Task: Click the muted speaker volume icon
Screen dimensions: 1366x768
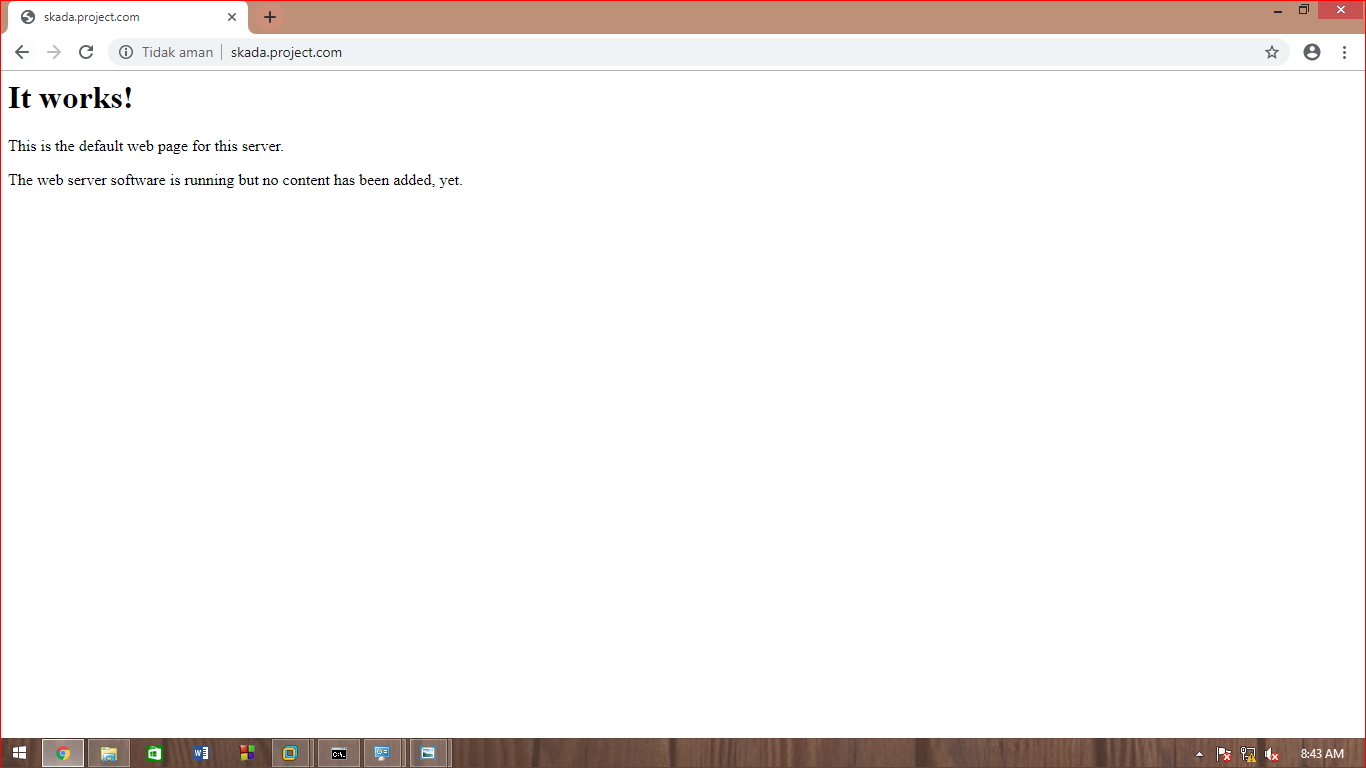Action: [1272, 754]
